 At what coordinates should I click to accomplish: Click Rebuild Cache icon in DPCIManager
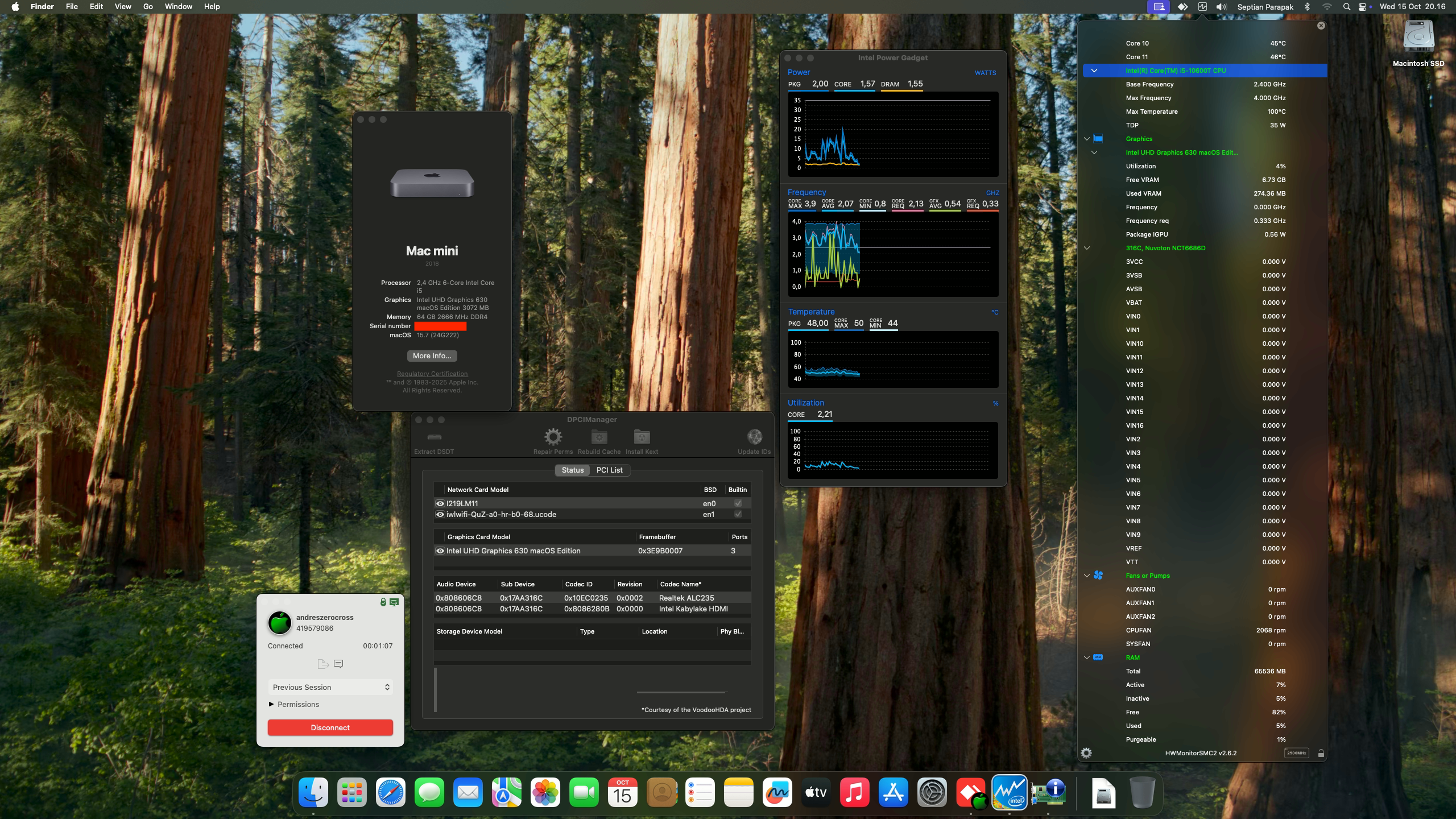tap(598, 438)
